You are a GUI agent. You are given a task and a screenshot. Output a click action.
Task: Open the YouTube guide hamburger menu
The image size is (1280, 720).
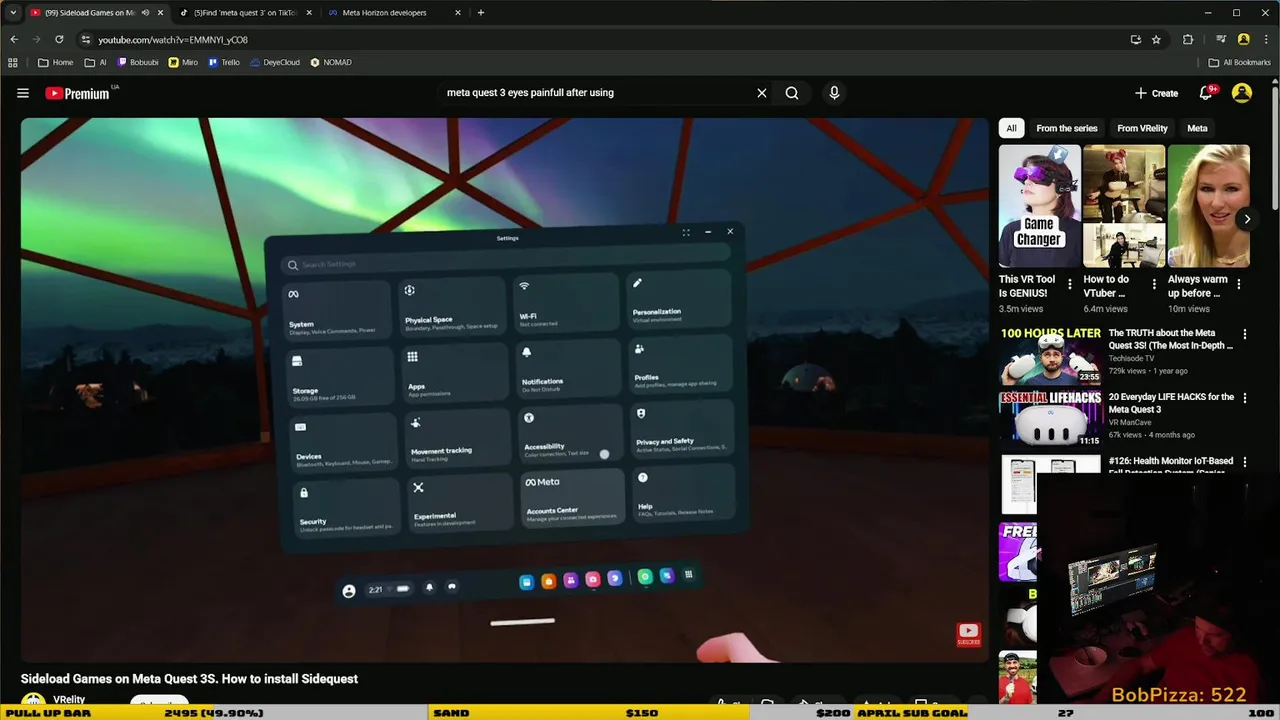click(23, 93)
